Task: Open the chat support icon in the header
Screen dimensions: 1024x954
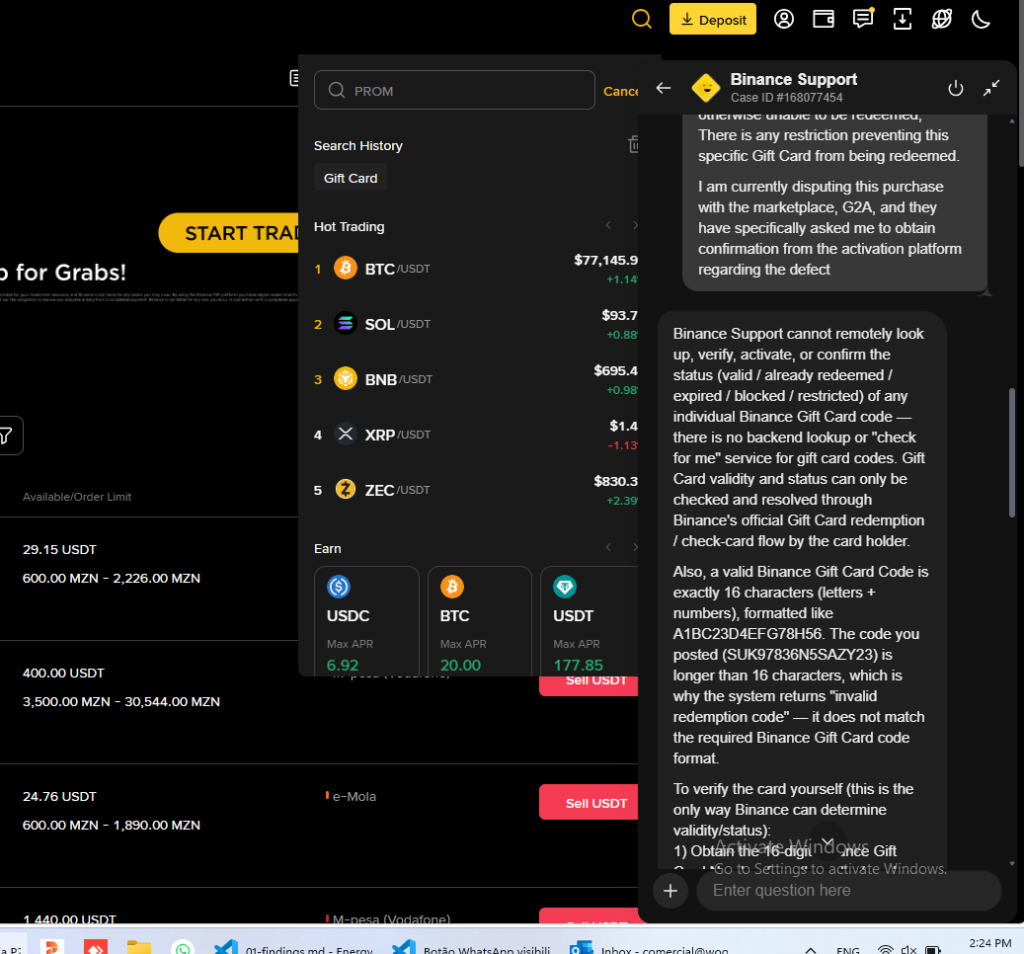Action: [863, 19]
